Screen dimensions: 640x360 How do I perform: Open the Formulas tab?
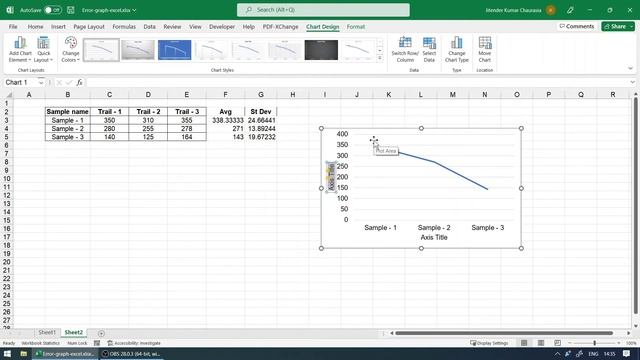[124, 27]
